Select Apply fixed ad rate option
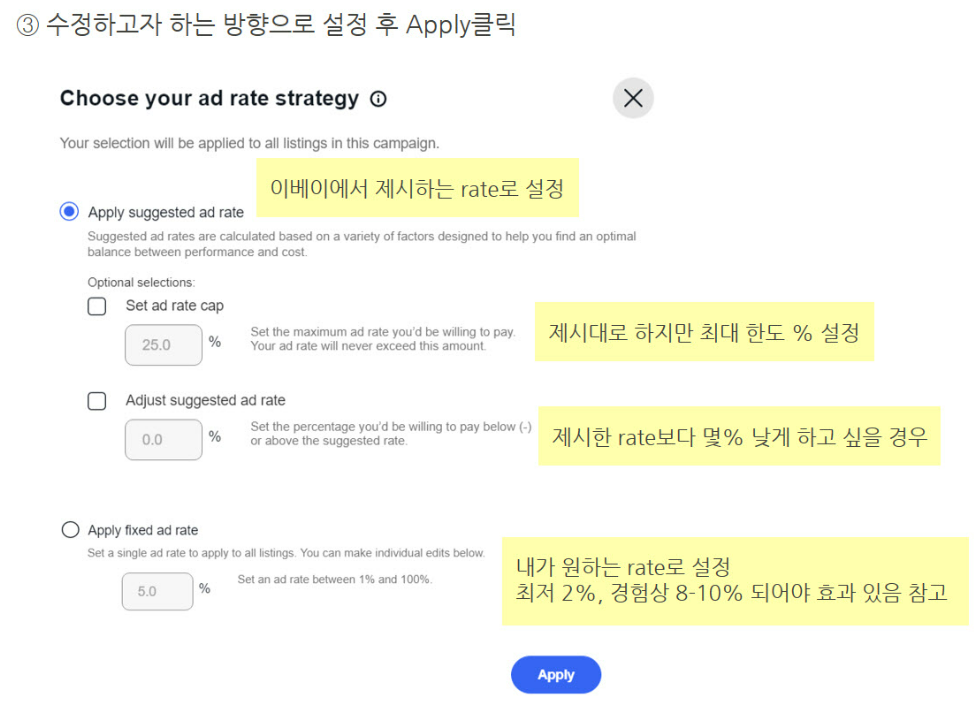Image resolution: width=974 pixels, height=713 pixels. click(70, 530)
